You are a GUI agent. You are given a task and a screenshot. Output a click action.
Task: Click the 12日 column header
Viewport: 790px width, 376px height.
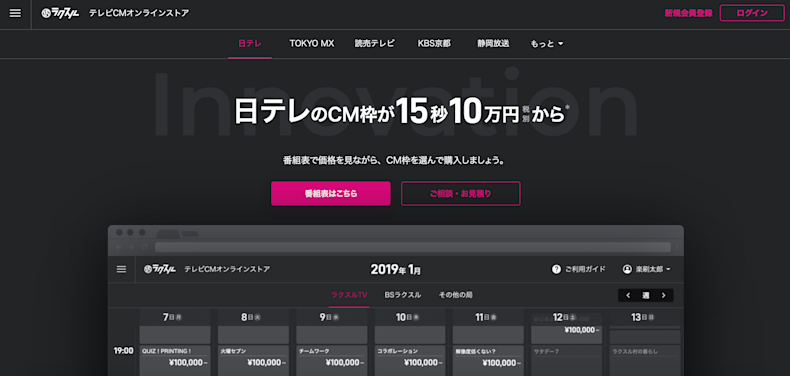[x=564, y=318]
